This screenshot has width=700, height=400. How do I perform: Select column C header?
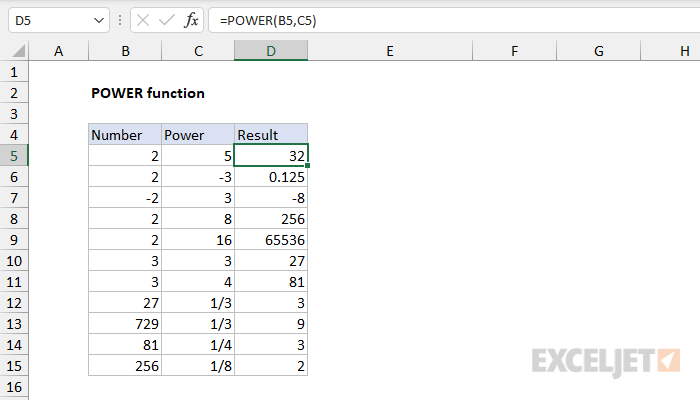pyautogui.click(x=198, y=51)
